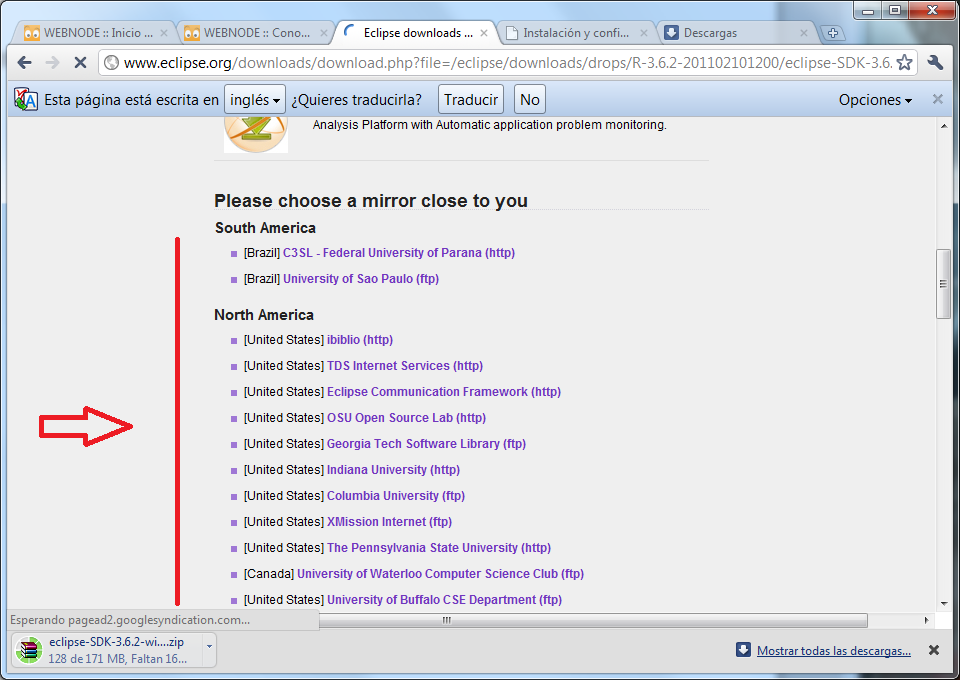Open Mostrar todas las descargas link

pos(833,651)
